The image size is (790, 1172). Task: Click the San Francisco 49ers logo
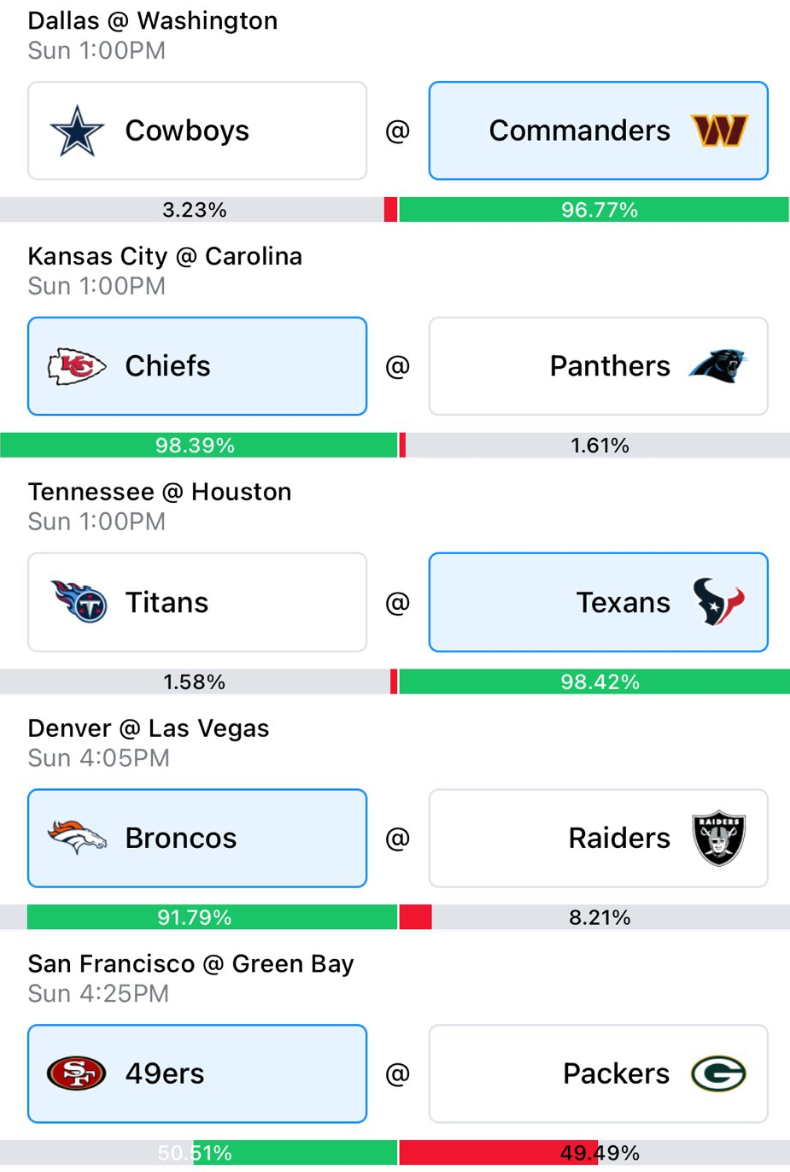pyautogui.click(x=76, y=1074)
